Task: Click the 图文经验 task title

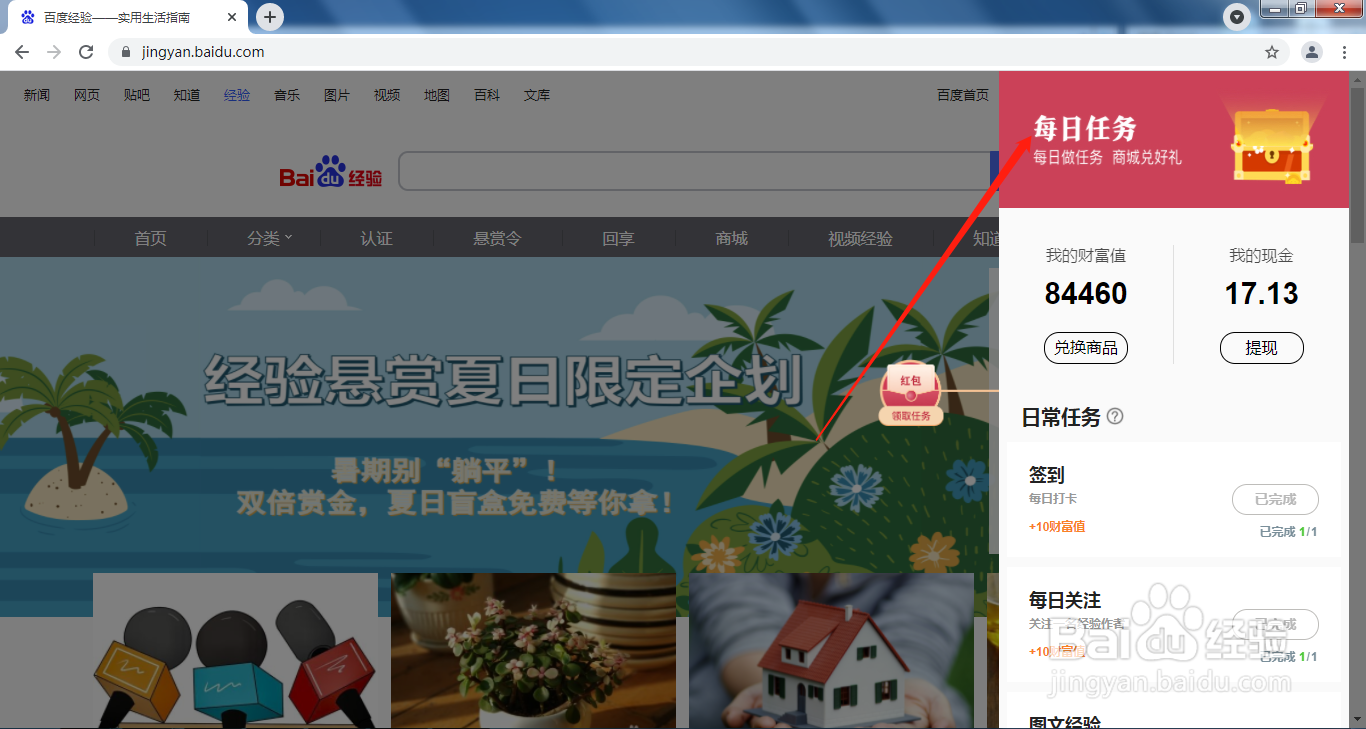Action: (x=1065, y=722)
